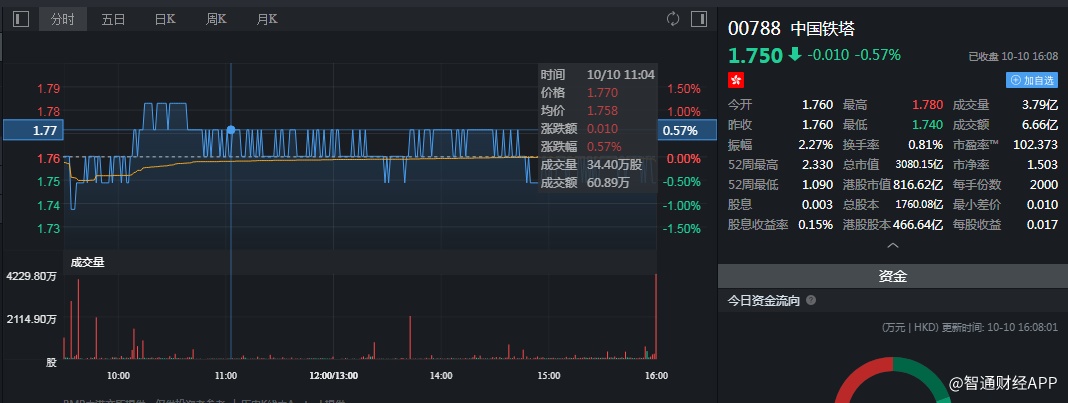Screen dimensions: 1068x403
Task: Click the 最高 value 1.780
Action: click(929, 105)
